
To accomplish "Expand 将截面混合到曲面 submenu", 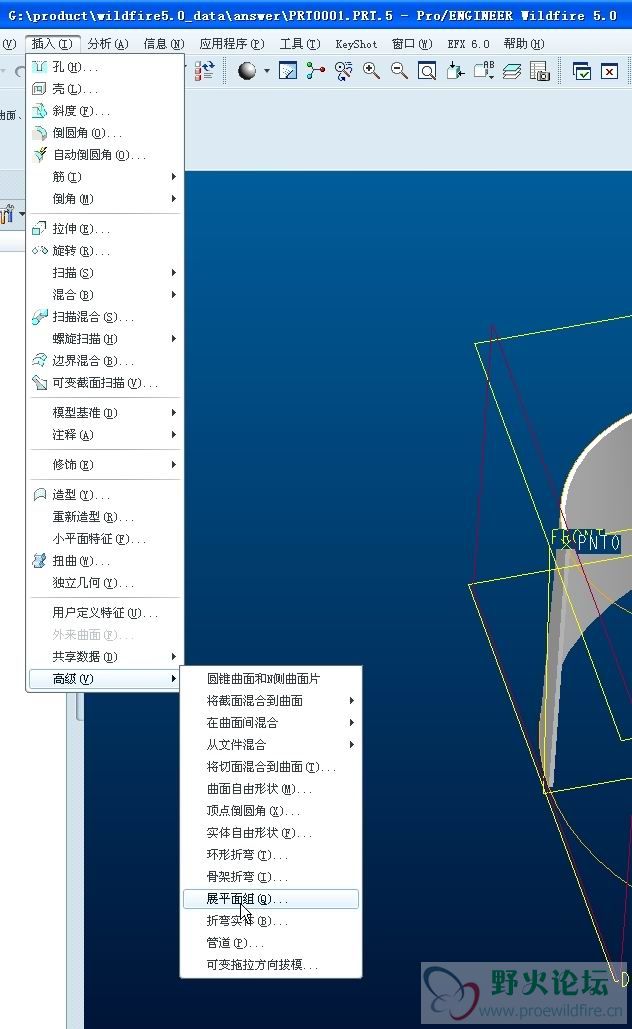I will 271,701.
